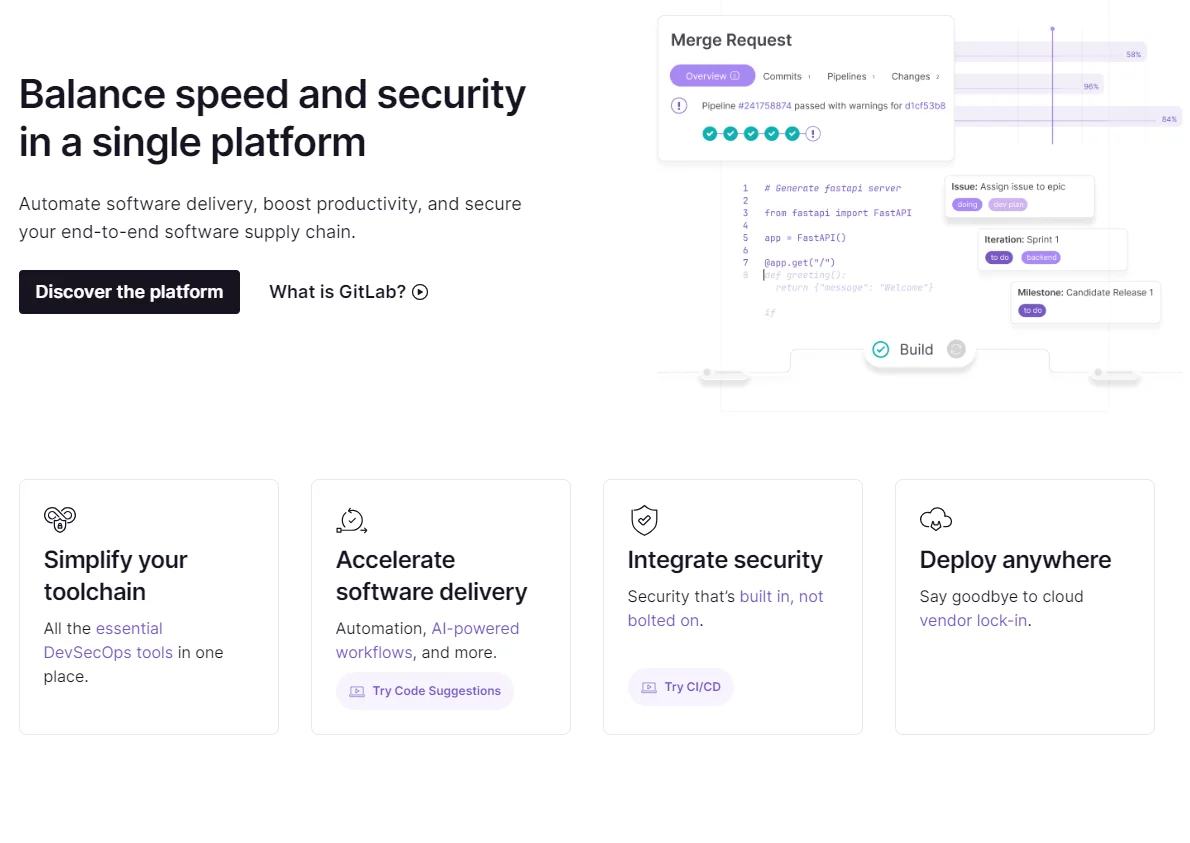1190x843 pixels.
Task: Open the essential DevSecOps tools link
Action: click(x=108, y=640)
